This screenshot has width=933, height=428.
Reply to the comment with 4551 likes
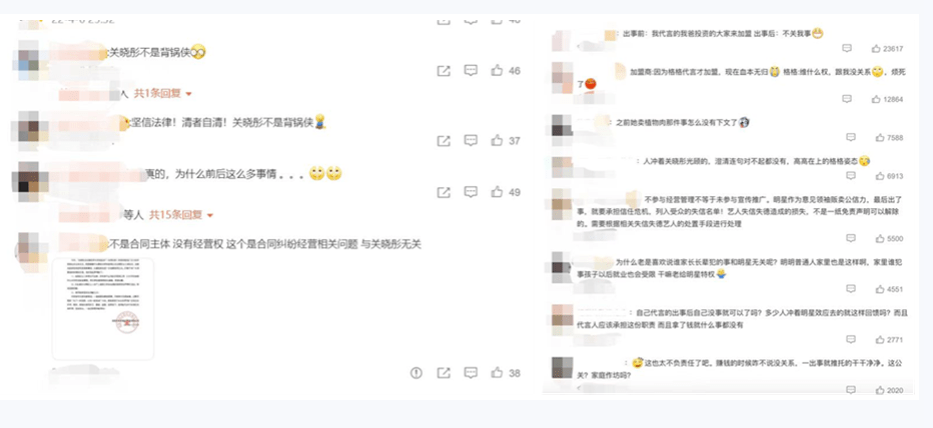pyautogui.click(x=850, y=289)
